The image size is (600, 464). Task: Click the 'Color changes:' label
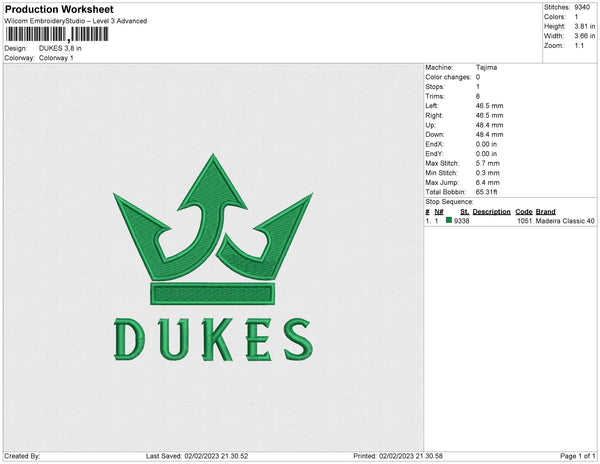(448, 77)
